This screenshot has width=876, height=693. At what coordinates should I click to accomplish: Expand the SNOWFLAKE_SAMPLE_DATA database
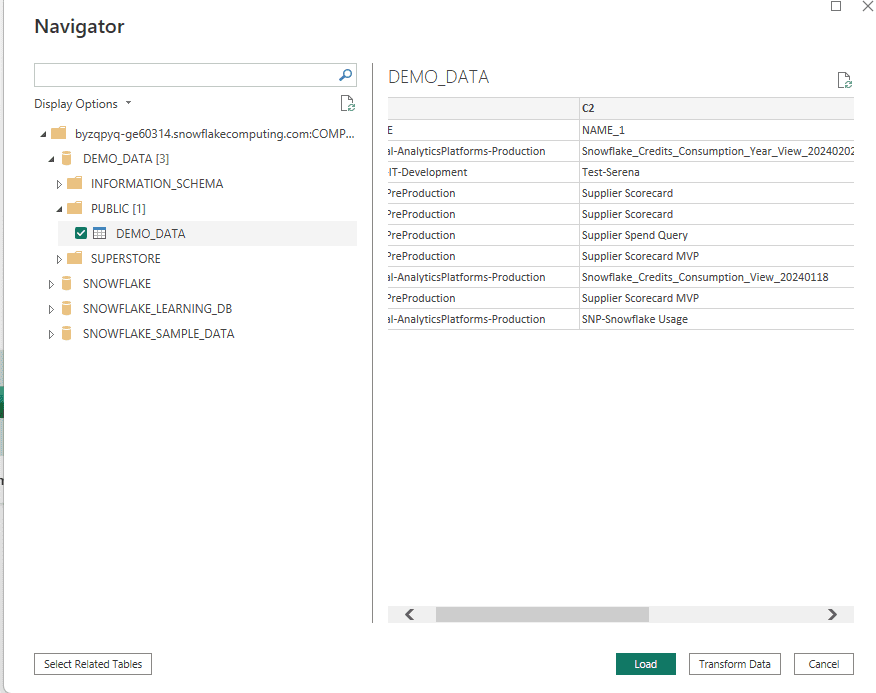[51, 334]
